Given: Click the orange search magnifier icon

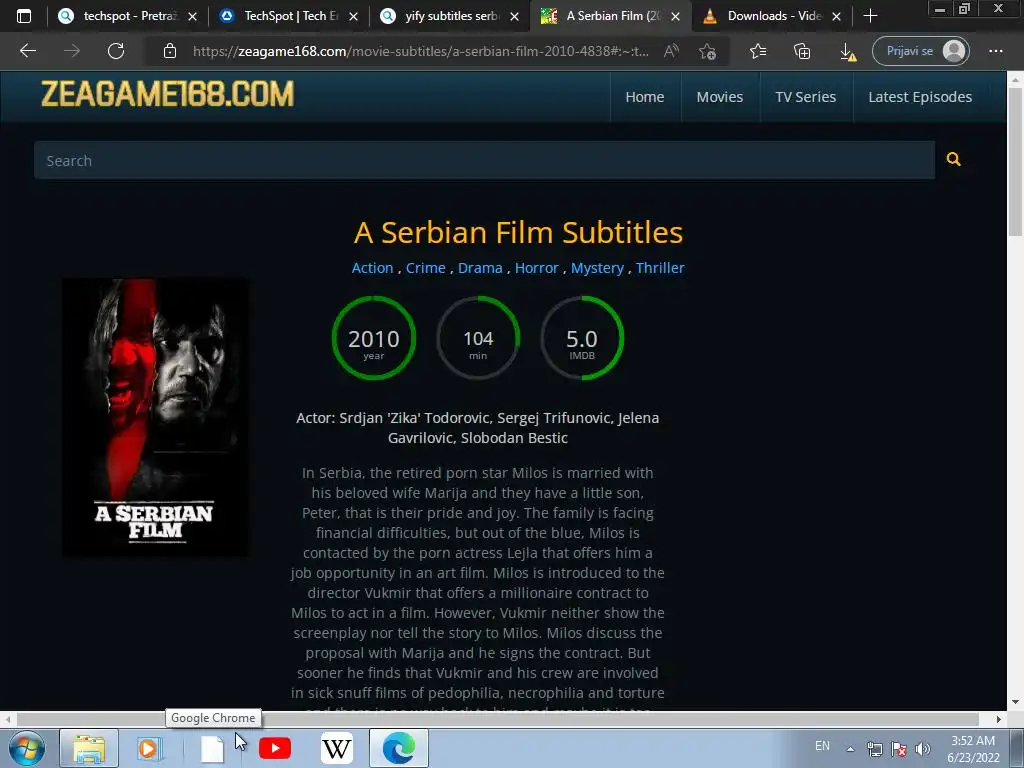Looking at the screenshot, I should tap(953, 159).
